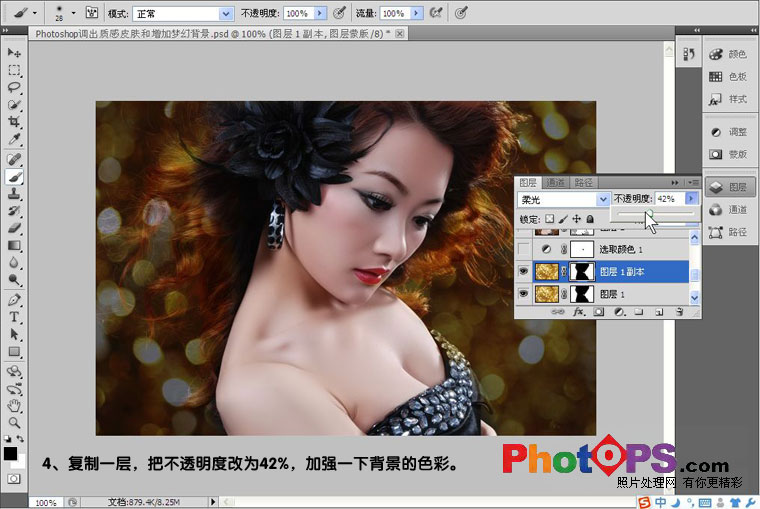Select the Crop tool
The width and height of the screenshot is (760, 509).
[14, 122]
